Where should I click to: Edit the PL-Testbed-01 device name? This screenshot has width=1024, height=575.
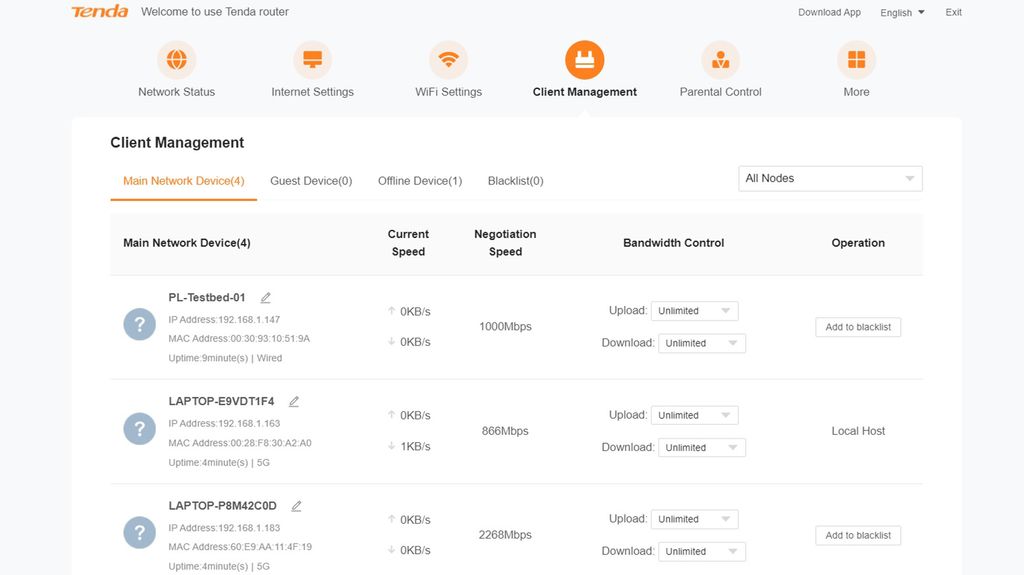[x=266, y=298]
